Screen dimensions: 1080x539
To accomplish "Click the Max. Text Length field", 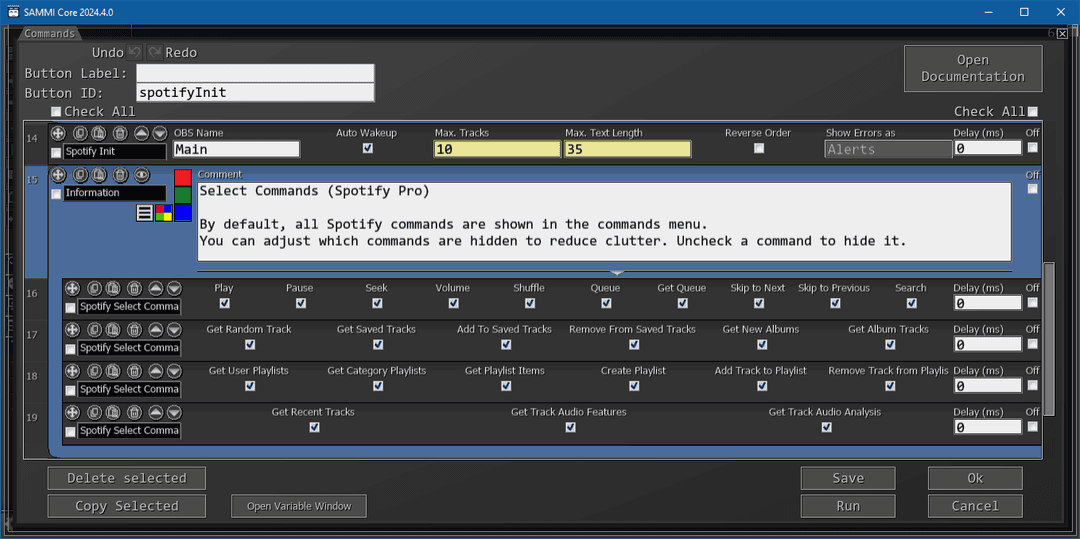I will (x=627, y=149).
